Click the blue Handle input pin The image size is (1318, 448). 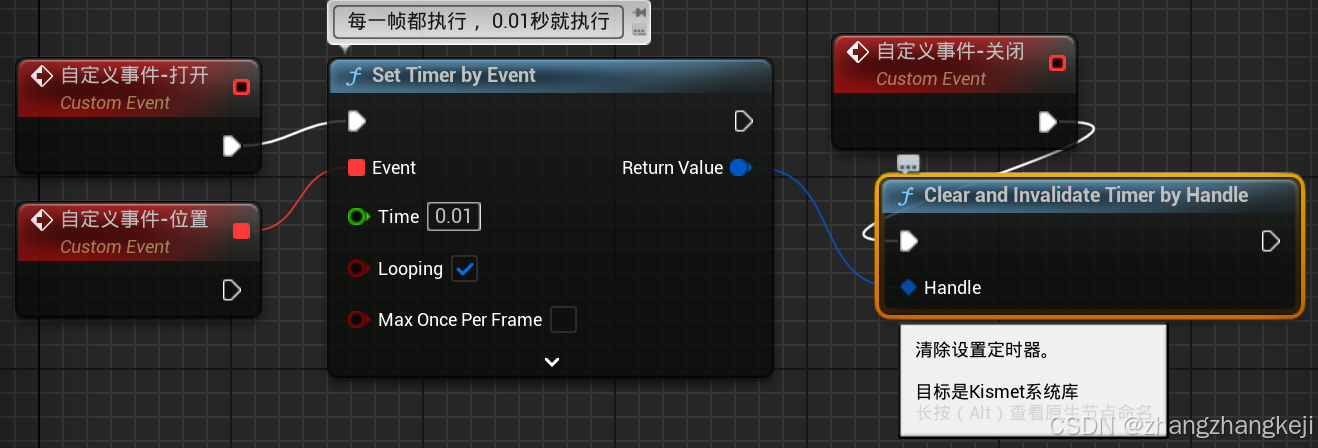tap(908, 287)
